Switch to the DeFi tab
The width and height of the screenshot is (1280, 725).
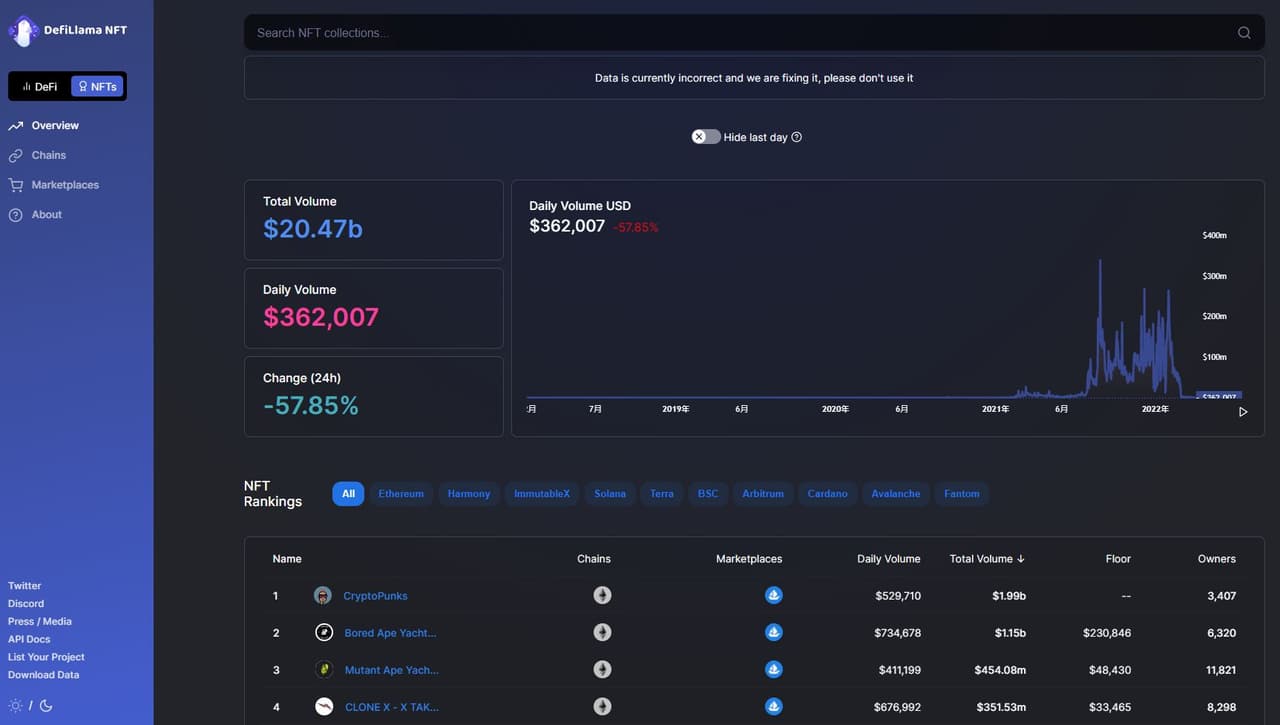coord(40,87)
